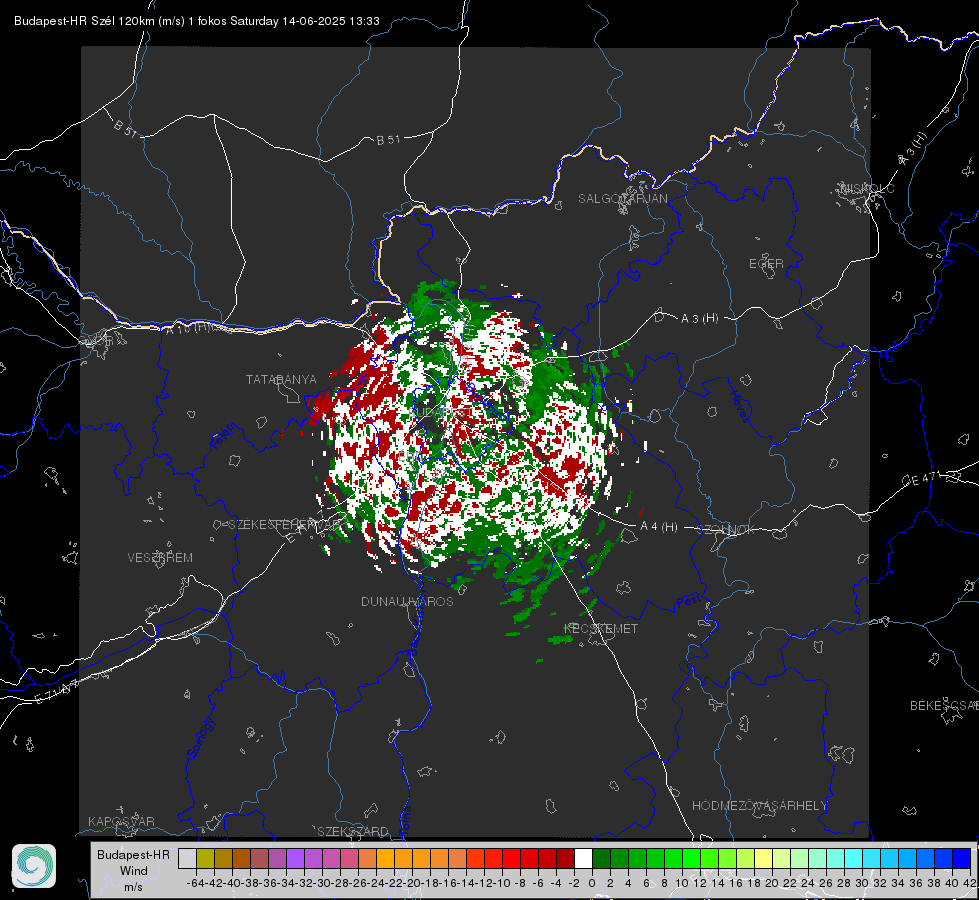Click the SZÉKESFEHÉRVÁR city label
The height and width of the screenshot is (900, 979).
pos(285,525)
